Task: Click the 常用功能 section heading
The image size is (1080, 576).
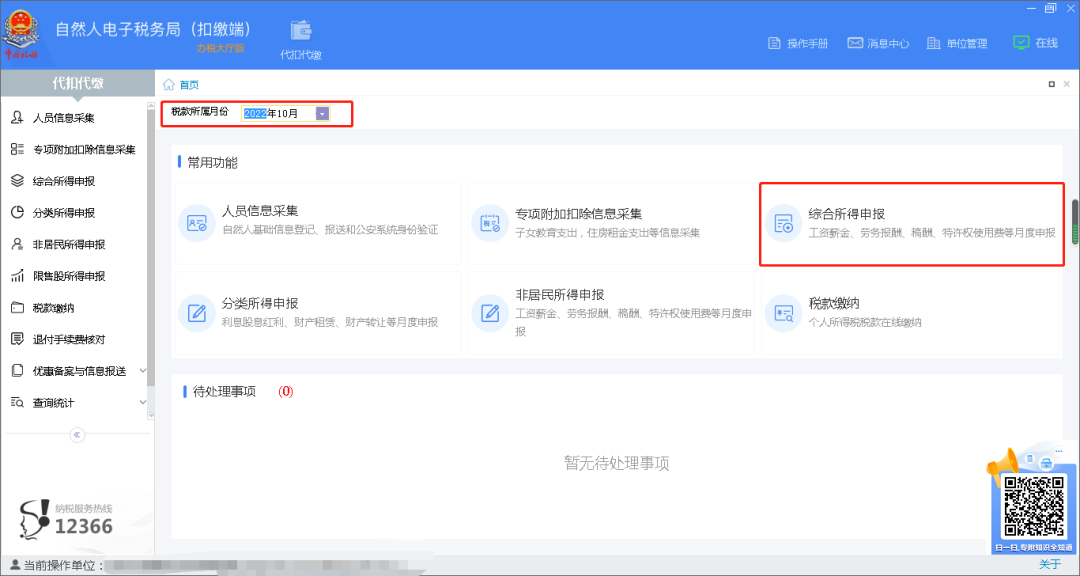Action: tap(212, 163)
